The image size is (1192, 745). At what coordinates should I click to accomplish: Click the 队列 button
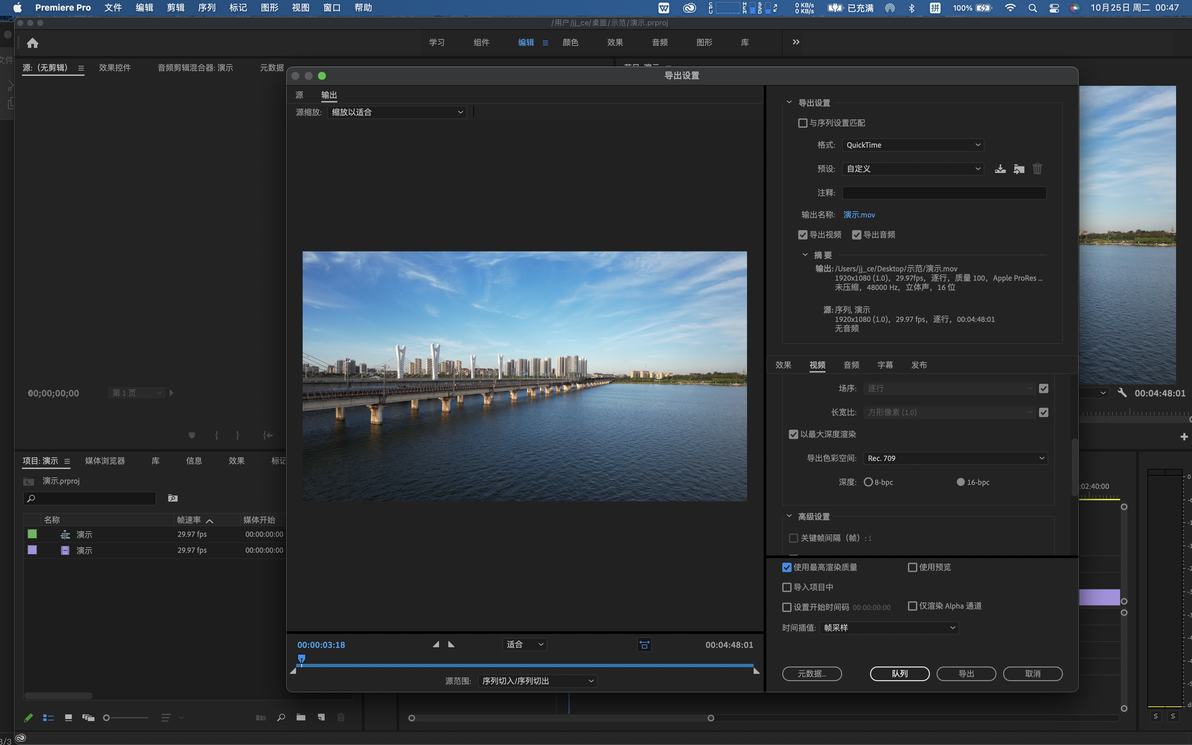click(x=899, y=674)
